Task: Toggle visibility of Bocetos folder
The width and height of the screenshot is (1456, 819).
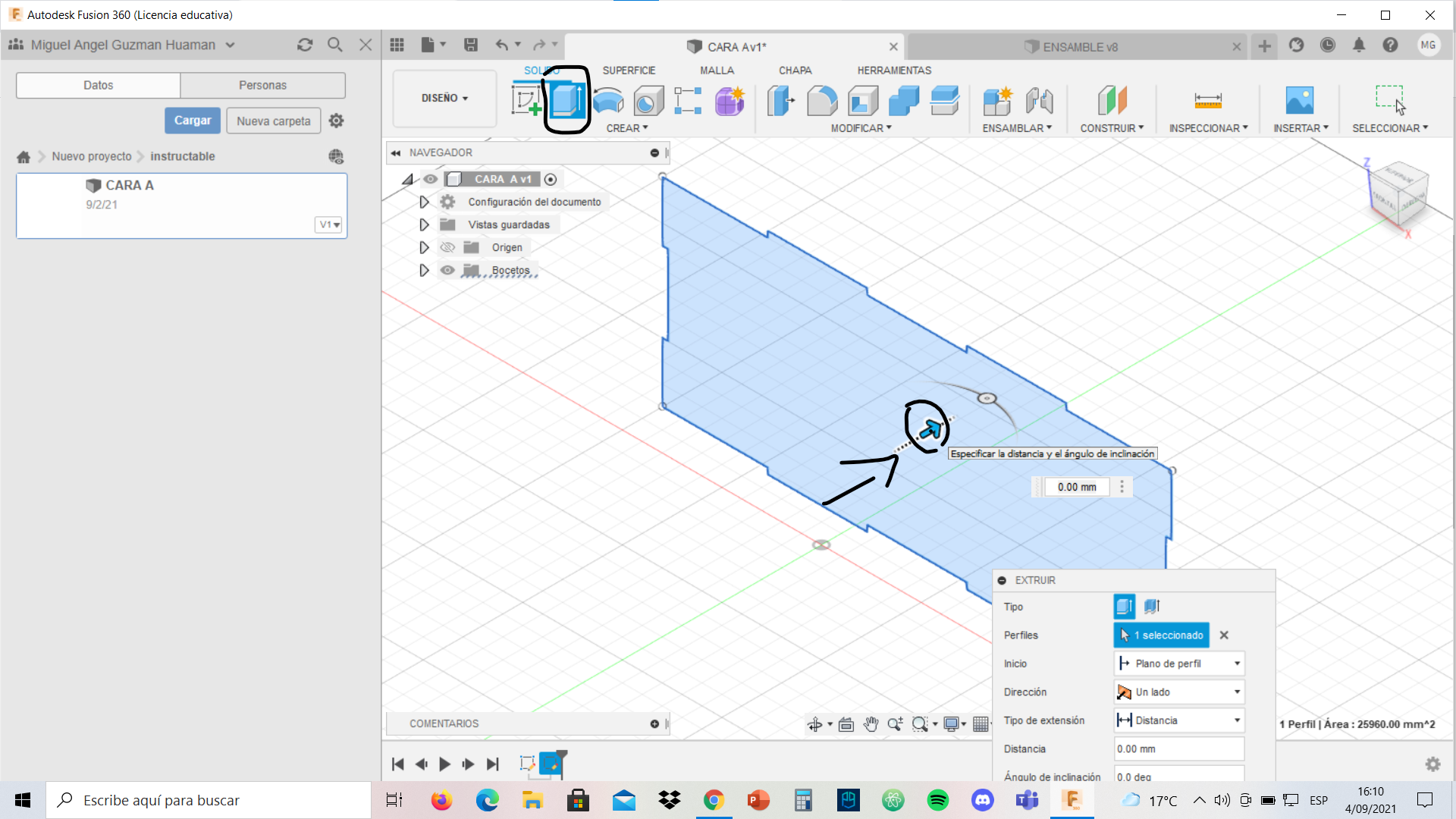Action: coord(447,270)
